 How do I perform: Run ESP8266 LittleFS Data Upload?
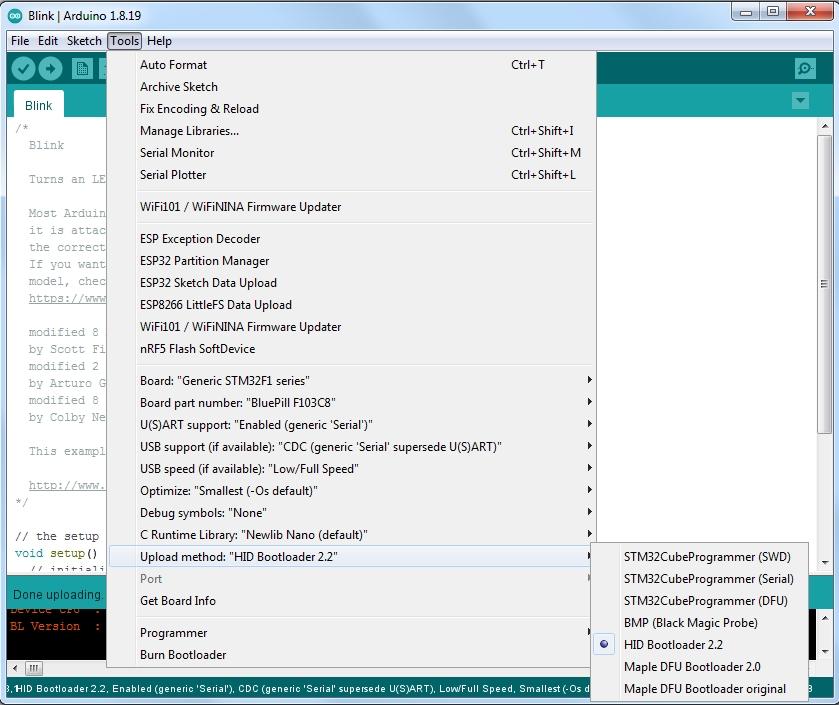(352, 304)
